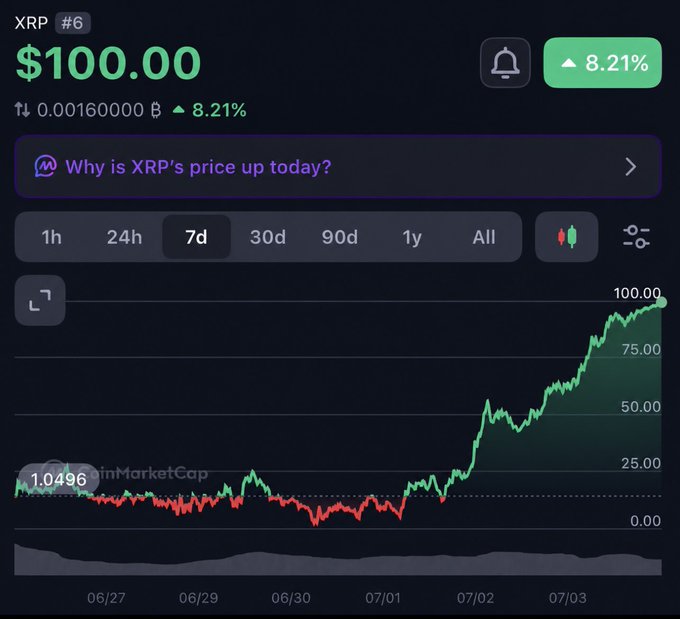This screenshot has width=680, height=619.
Task: Select the 30d timeframe tab
Action: [268, 237]
